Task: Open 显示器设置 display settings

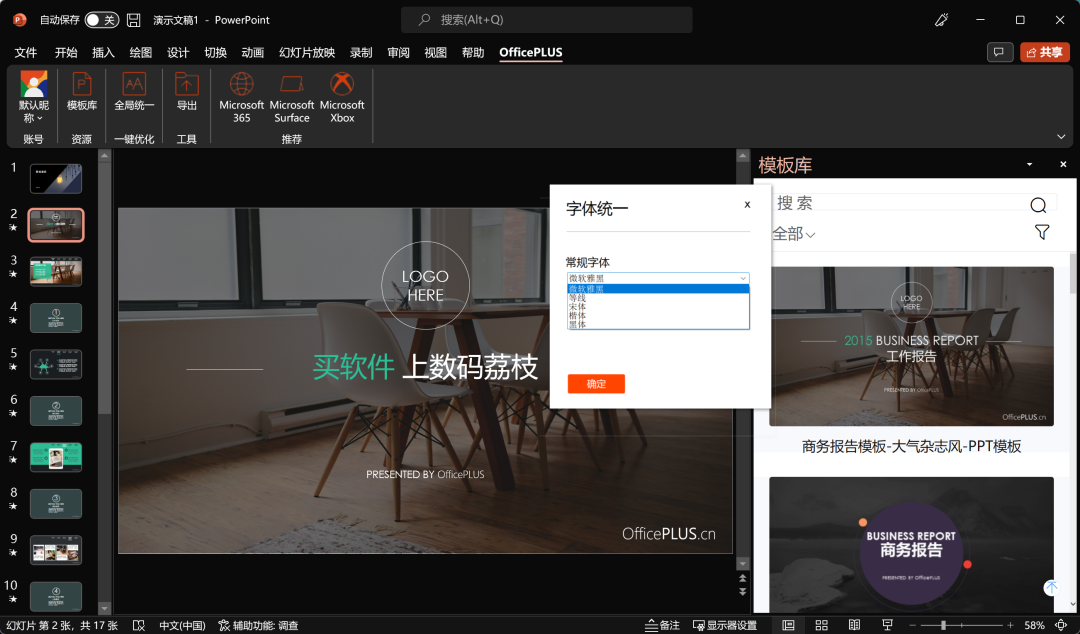Action: point(725,625)
